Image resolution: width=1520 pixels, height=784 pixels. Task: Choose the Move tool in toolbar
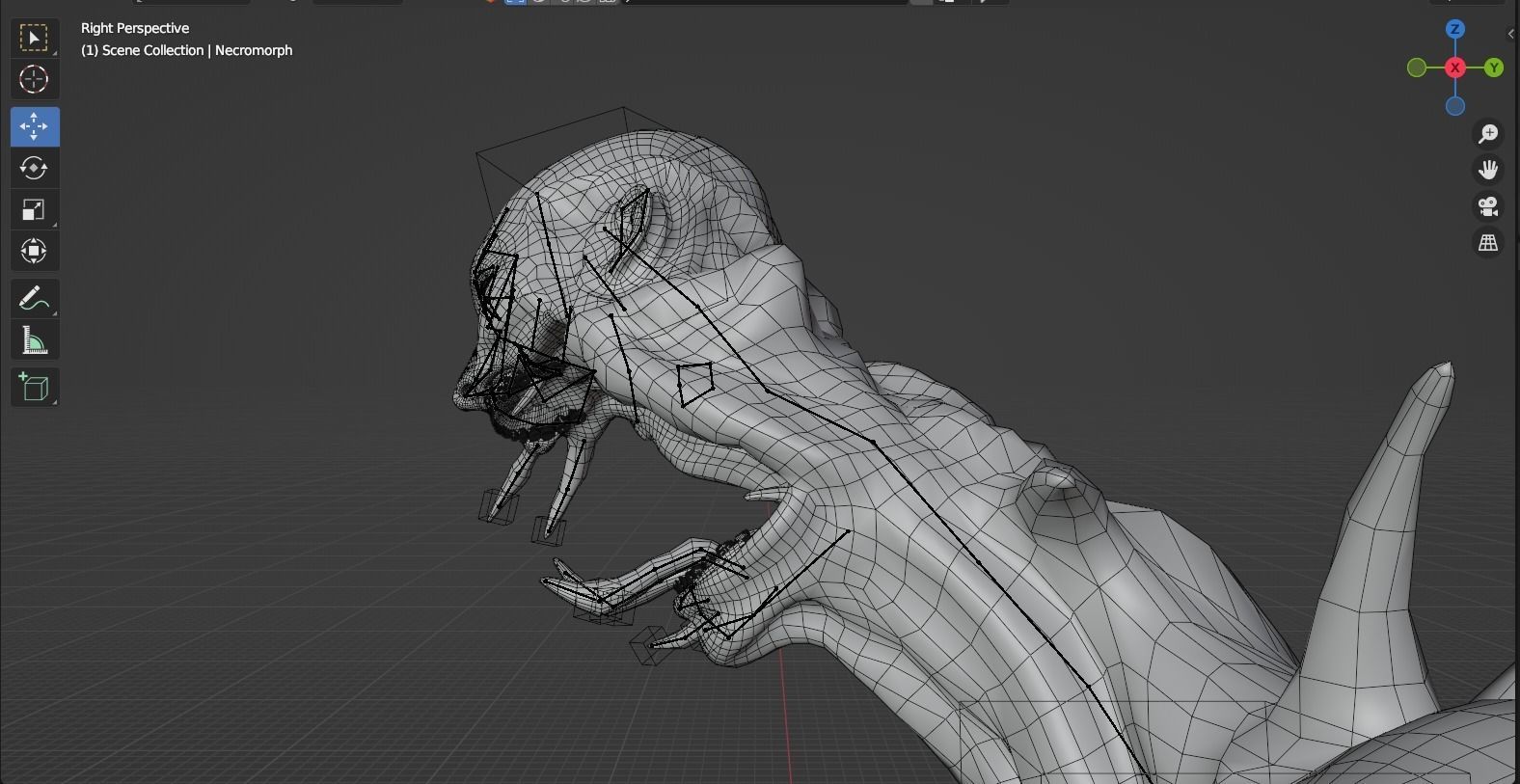coord(35,126)
